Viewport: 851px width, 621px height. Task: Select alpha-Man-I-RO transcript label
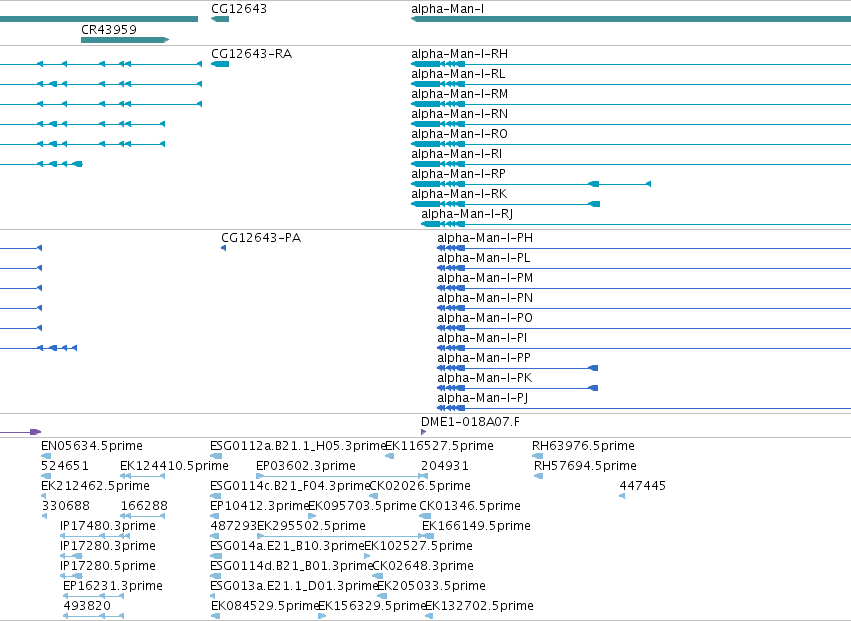(460, 134)
